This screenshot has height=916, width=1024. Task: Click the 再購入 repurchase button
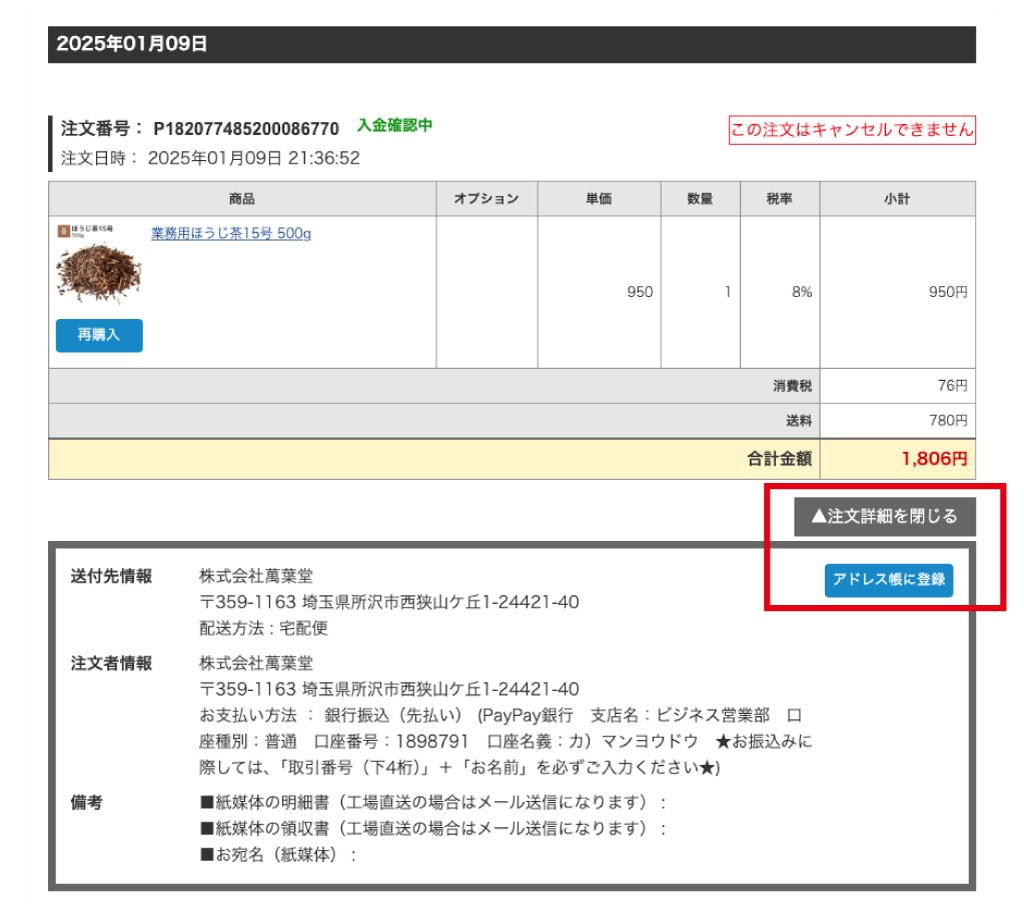pyautogui.click(x=99, y=335)
